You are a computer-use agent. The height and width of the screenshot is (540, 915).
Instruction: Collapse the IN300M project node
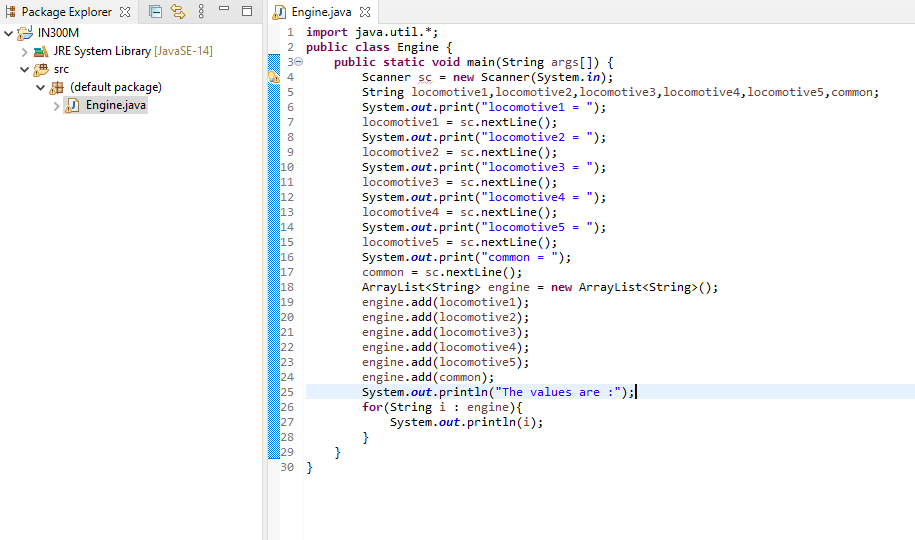8,33
